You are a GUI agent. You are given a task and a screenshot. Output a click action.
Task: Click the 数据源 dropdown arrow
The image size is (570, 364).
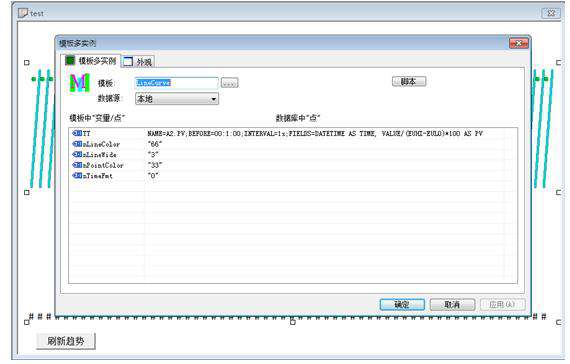[x=214, y=99]
